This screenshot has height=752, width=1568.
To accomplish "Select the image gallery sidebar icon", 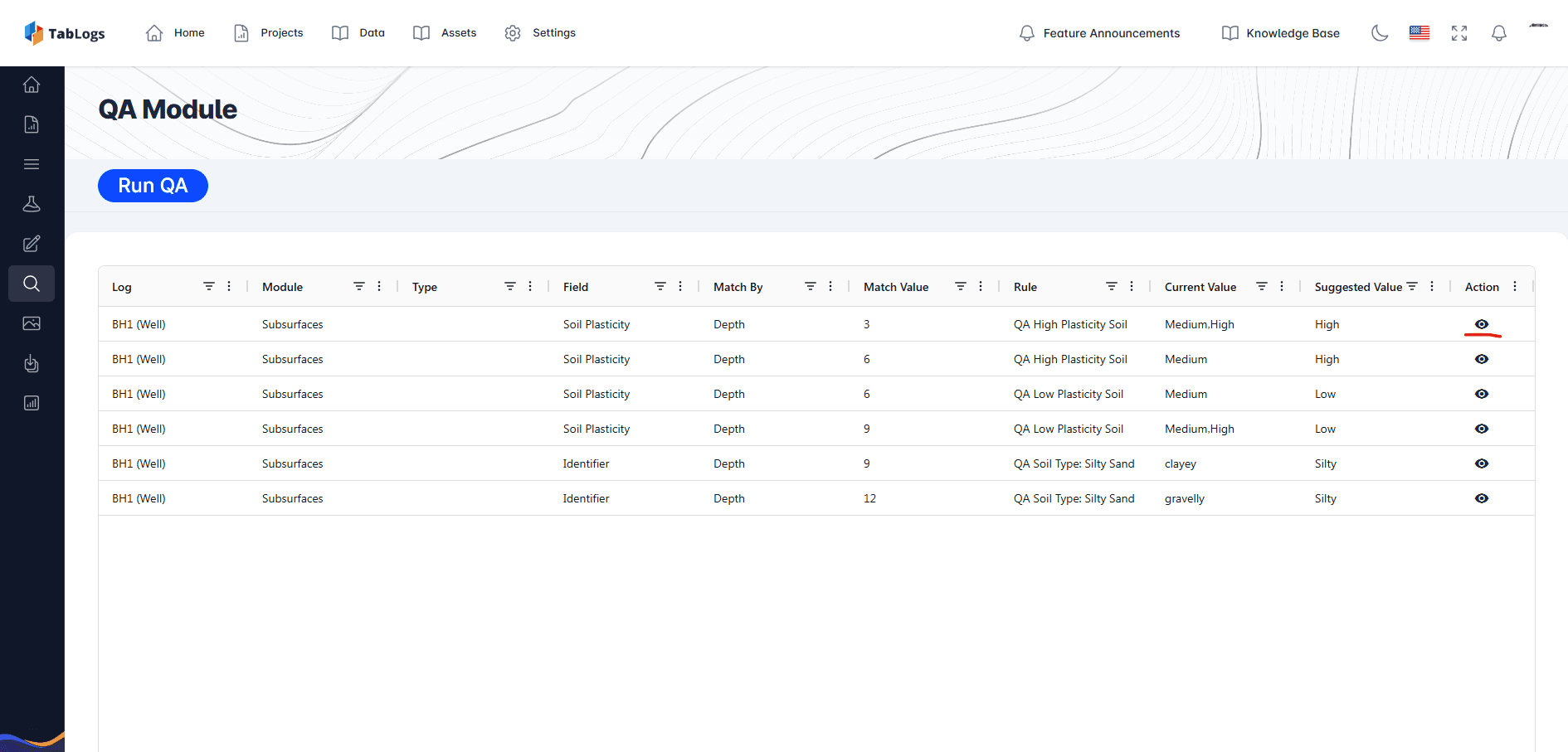I will [x=32, y=323].
